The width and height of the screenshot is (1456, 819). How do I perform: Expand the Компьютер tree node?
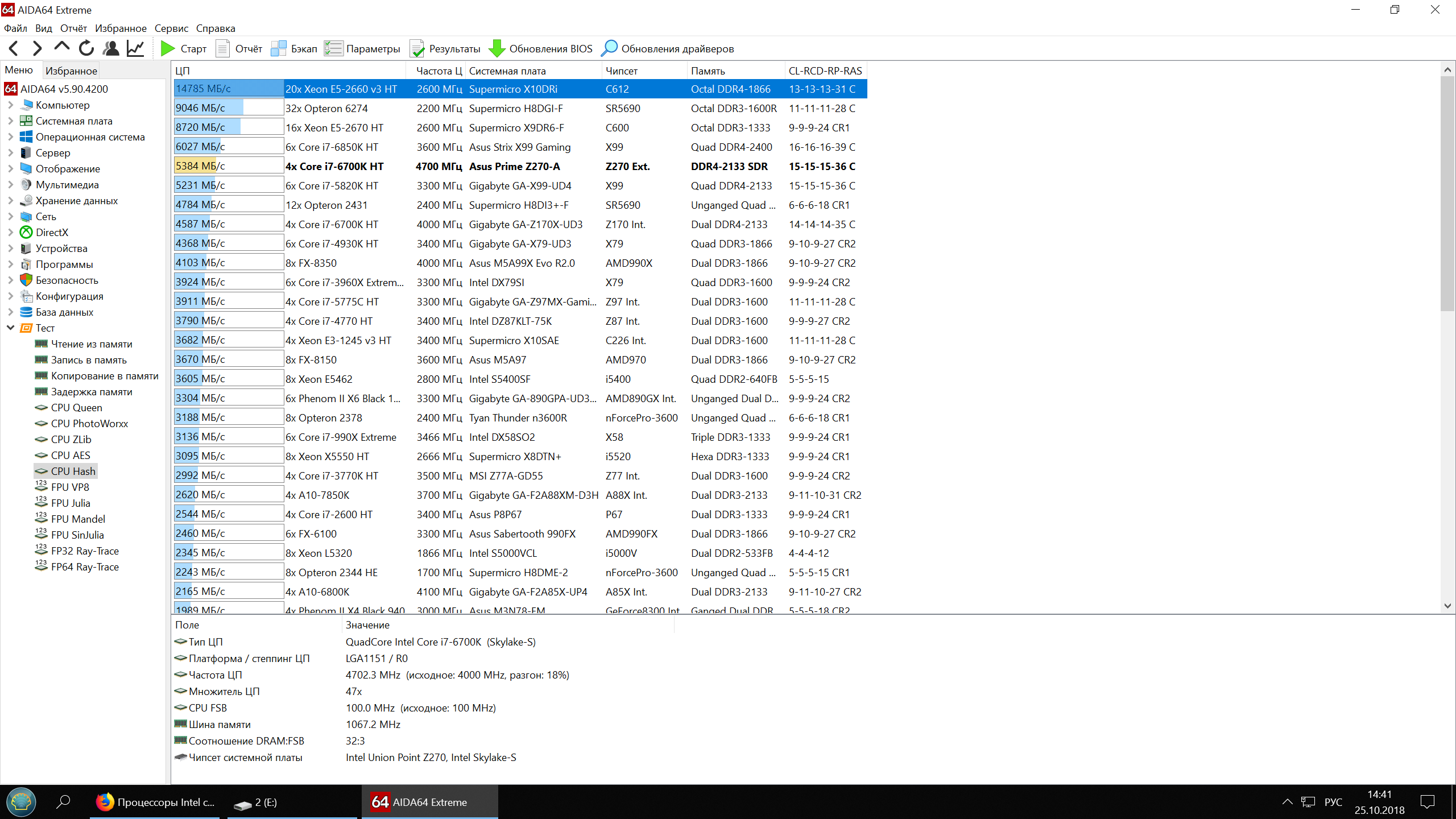10,105
